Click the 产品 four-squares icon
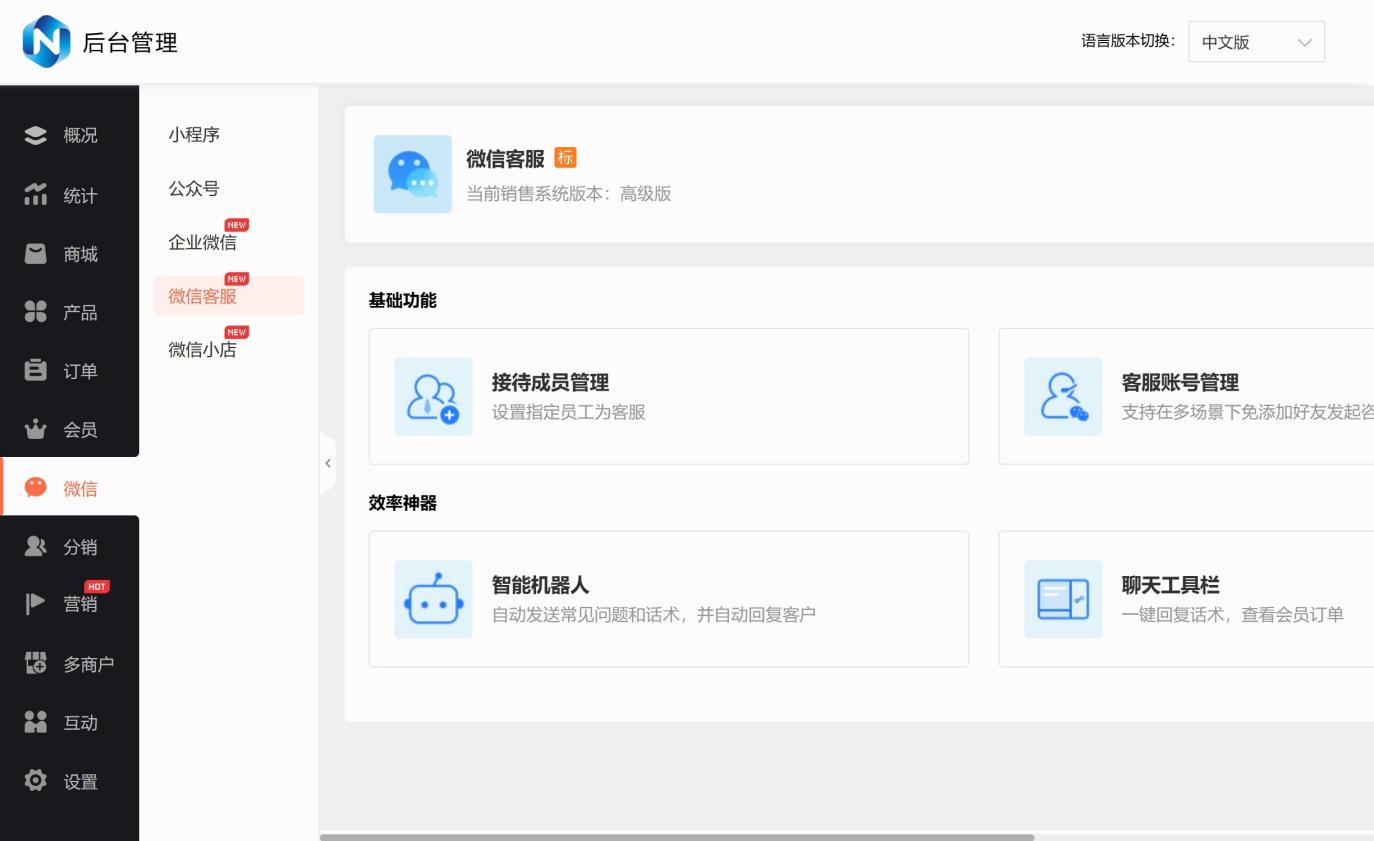 pyautogui.click(x=36, y=312)
